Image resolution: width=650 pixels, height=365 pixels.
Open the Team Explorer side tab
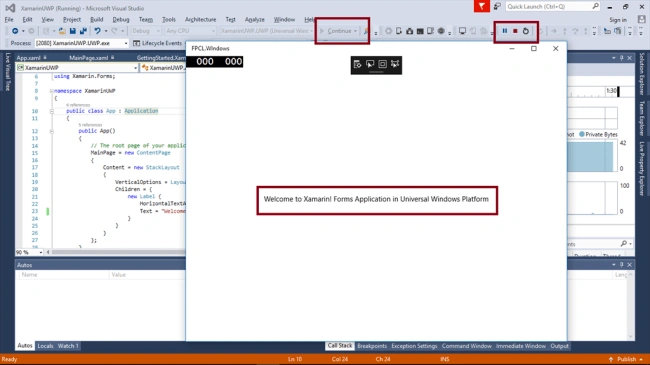coord(642,118)
